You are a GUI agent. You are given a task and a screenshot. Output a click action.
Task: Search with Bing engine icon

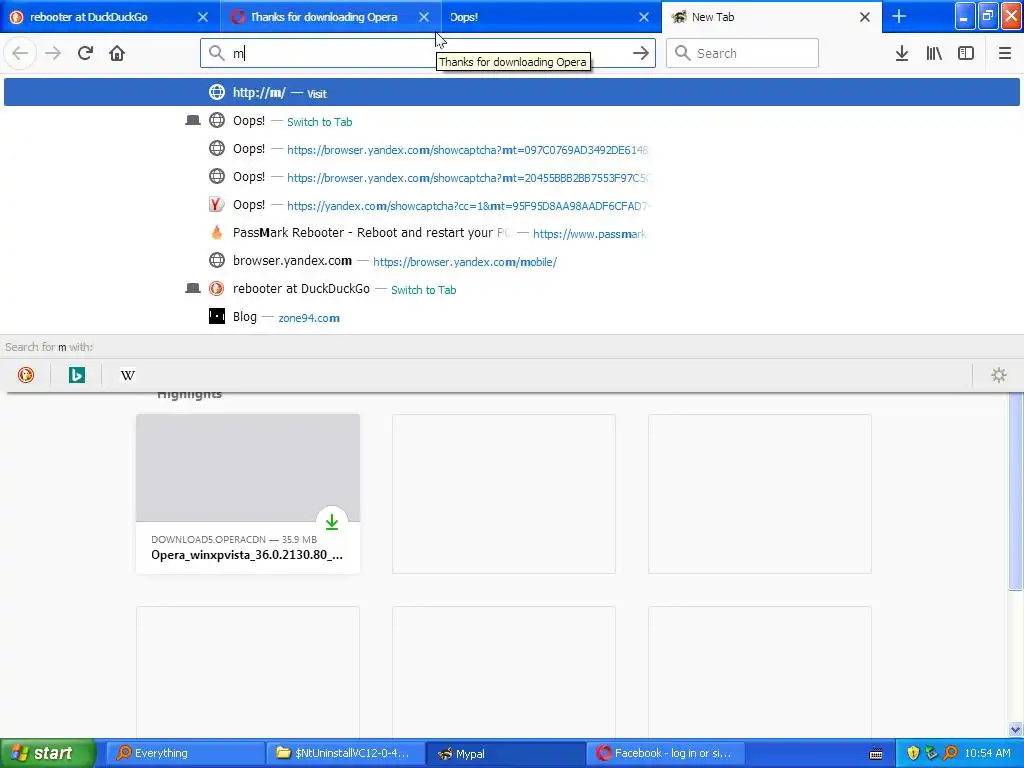coord(76,375)
